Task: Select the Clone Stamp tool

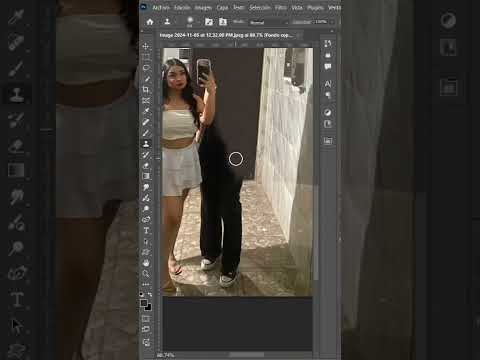Action: point(146,144)
